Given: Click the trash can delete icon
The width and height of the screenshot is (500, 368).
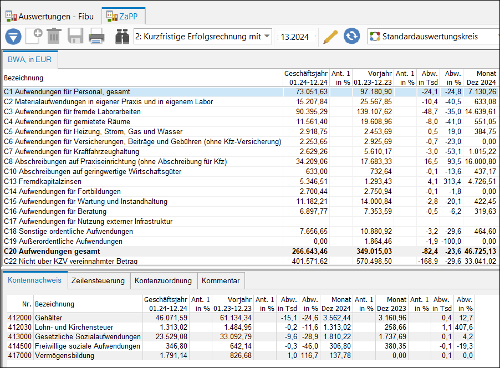Looking at the screenshot, I should [54, 36].
